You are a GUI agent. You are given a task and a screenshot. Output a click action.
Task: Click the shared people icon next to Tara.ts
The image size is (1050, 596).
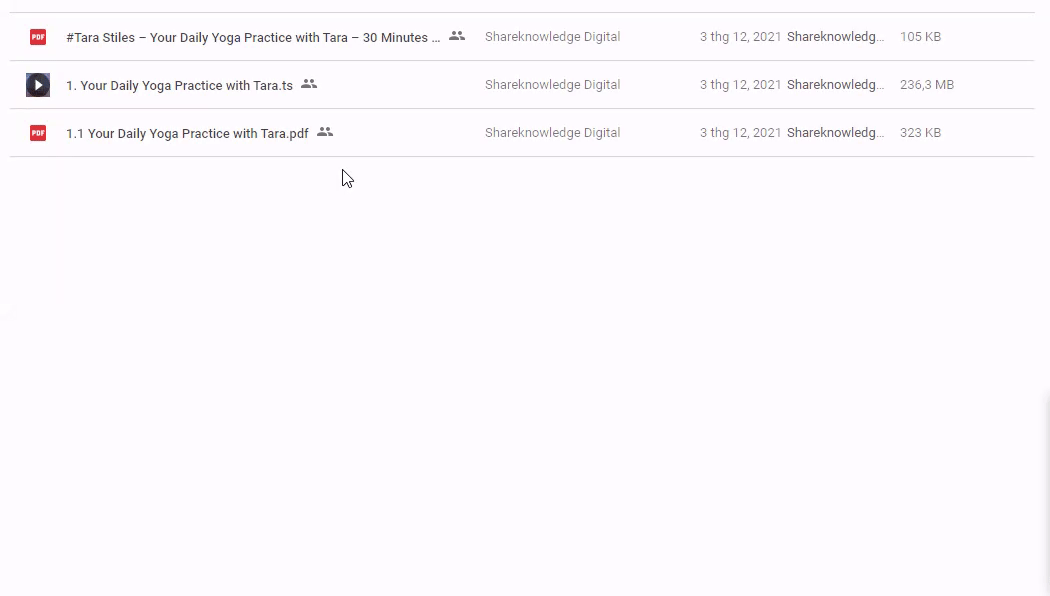click(309, 84)
